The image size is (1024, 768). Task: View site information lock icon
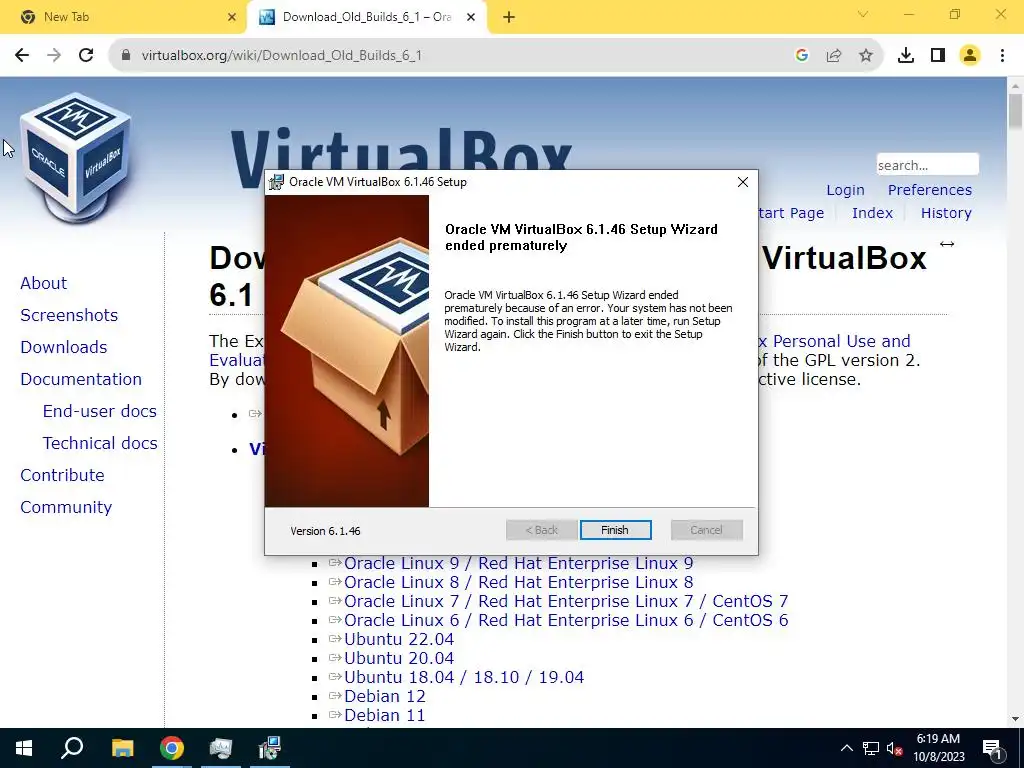coord(127,56)
